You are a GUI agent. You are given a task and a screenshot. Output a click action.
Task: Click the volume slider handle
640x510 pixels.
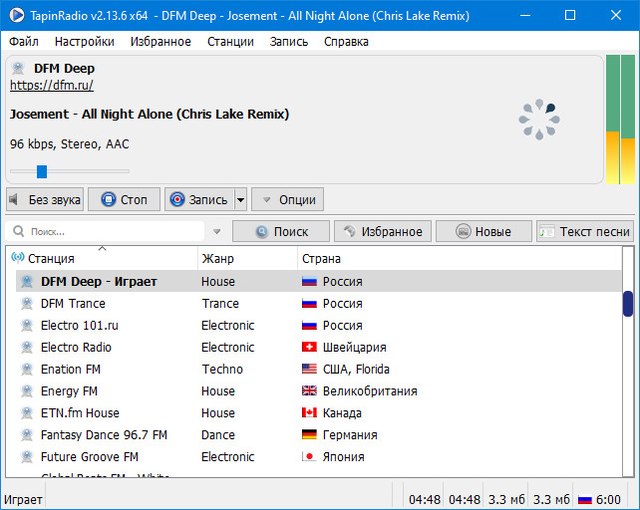point(42,171)
